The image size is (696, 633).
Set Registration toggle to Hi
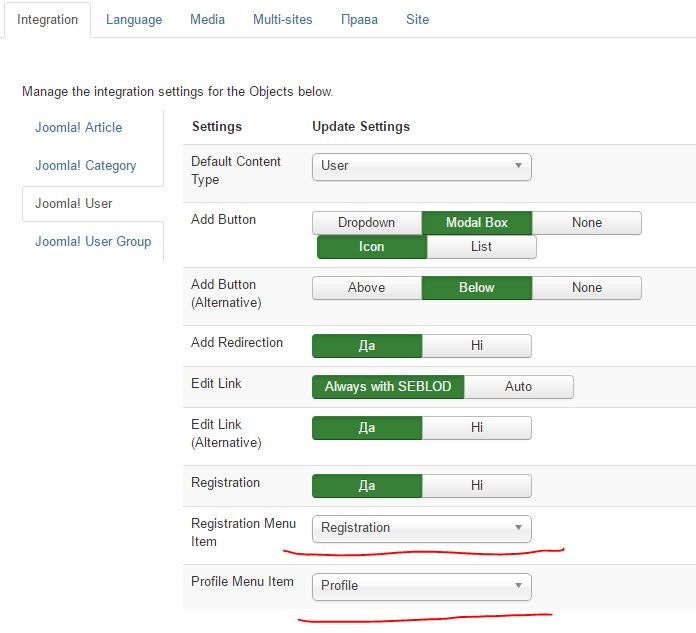tap(477, 486)
